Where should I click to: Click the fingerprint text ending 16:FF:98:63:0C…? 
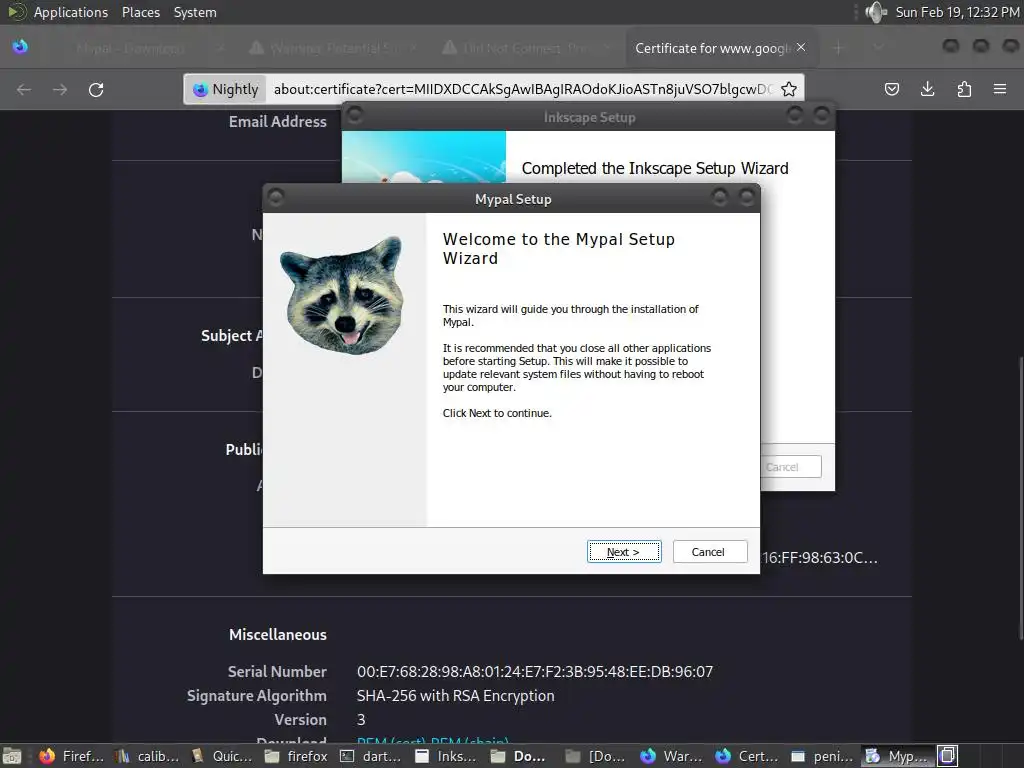point(820,558)
